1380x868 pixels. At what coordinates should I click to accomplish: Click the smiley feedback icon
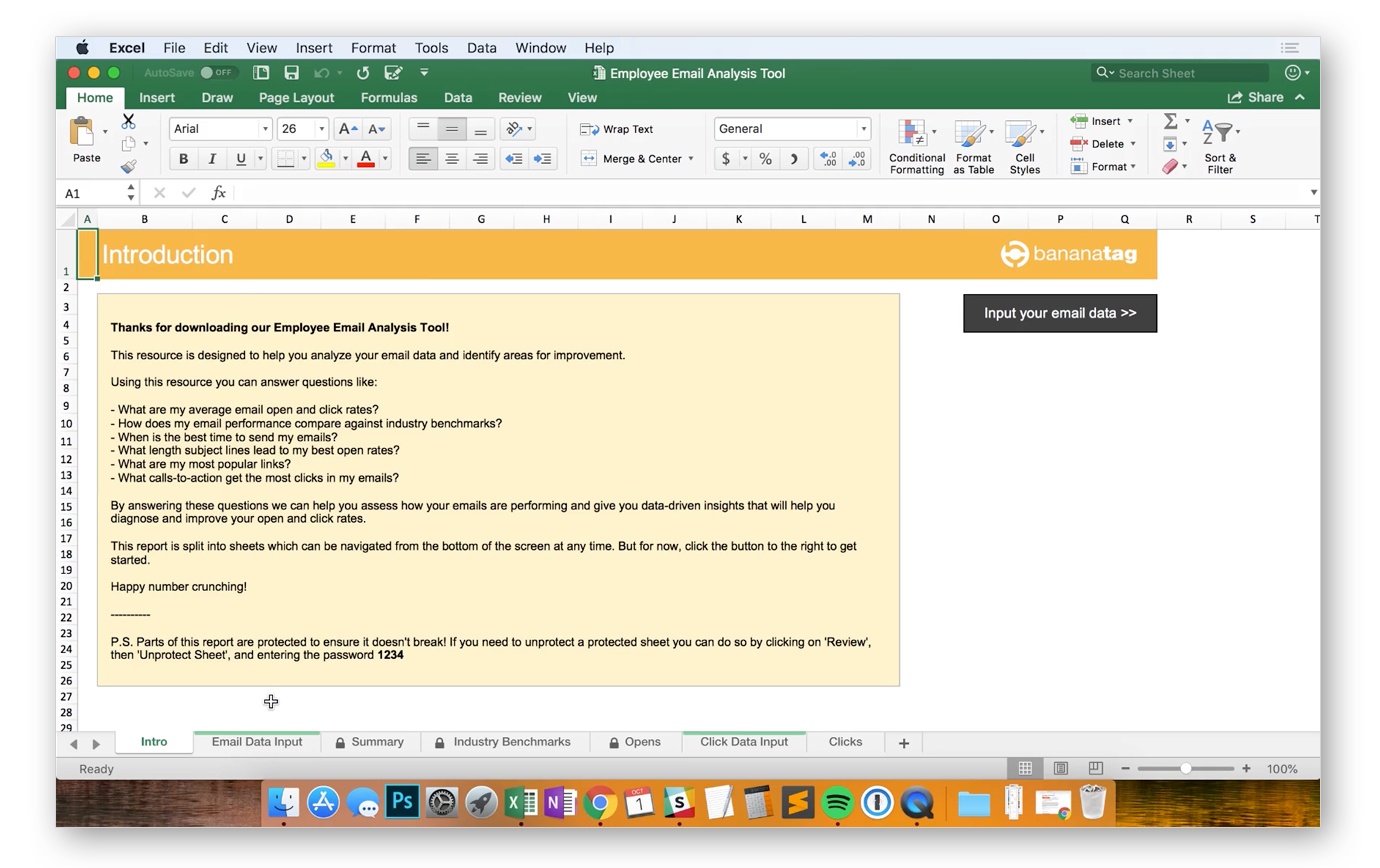[x=1292, y=73]
